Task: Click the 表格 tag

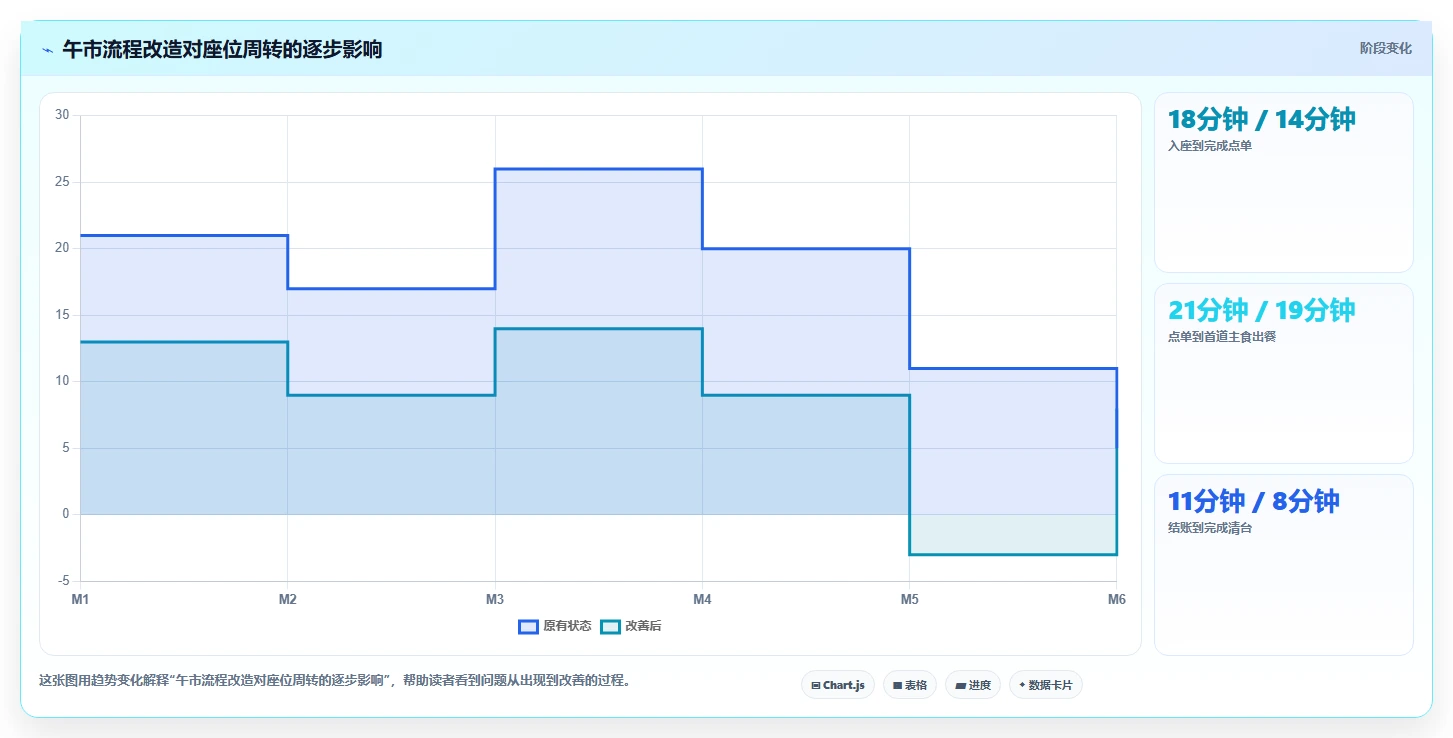Action: [909, 685]
